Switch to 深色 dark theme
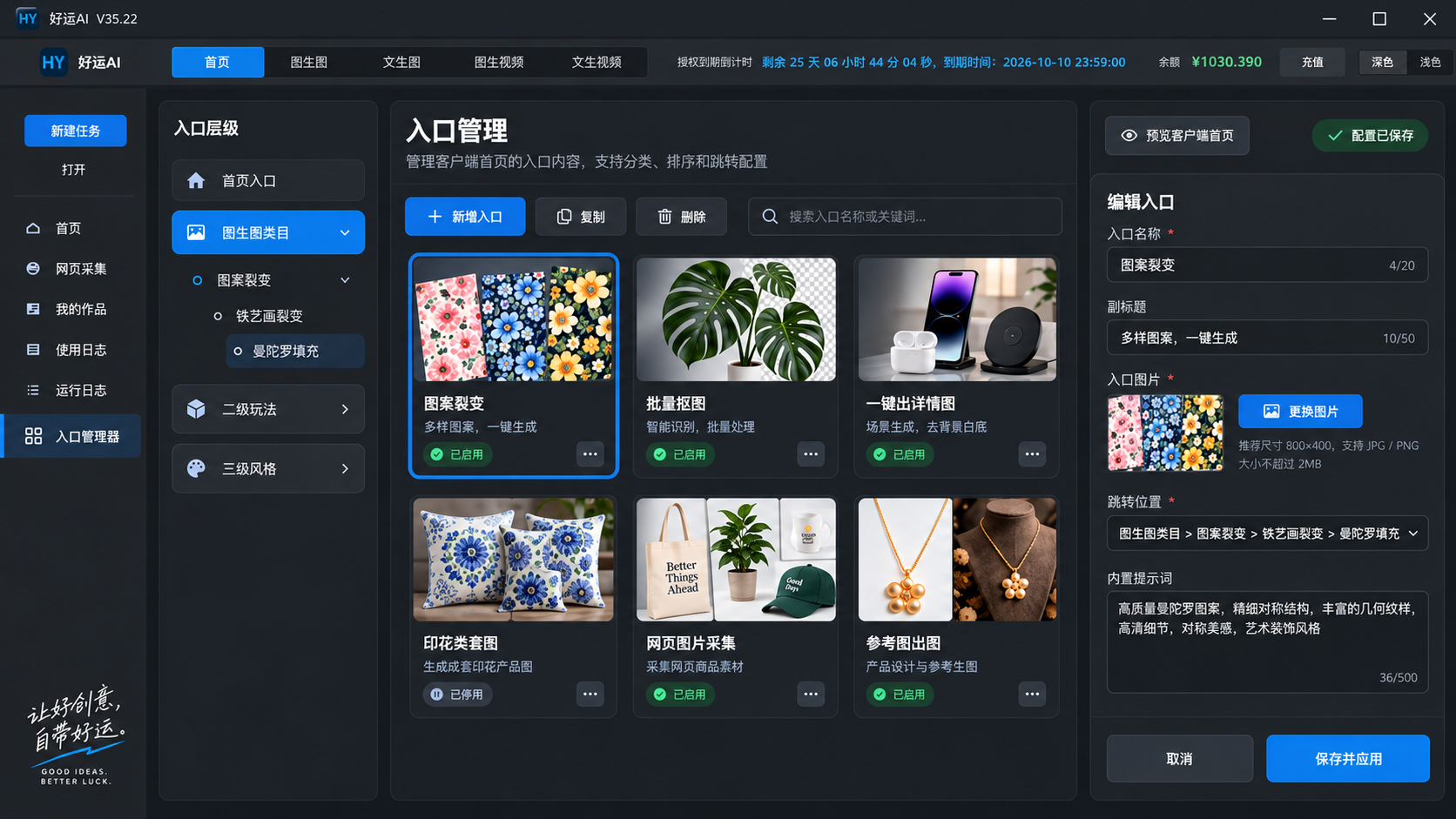 [x=1382, y=62]
